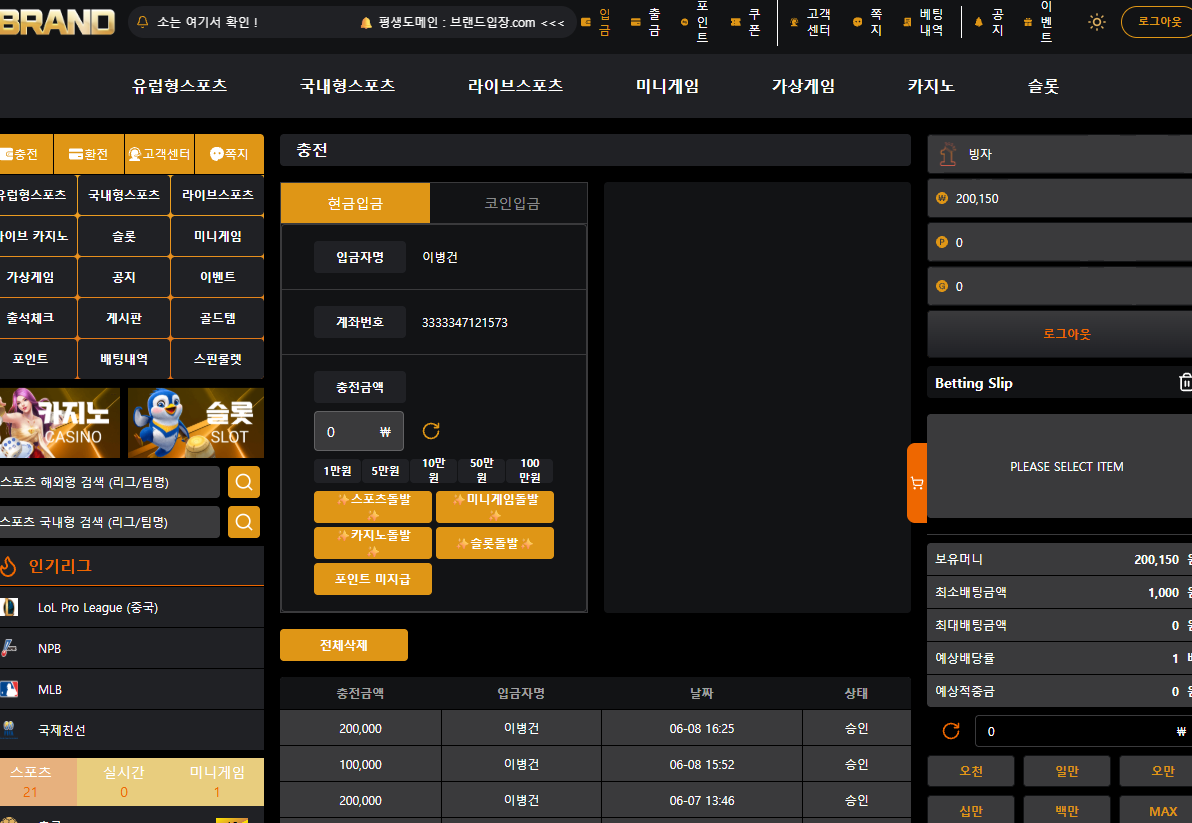Image resolution: width=1192 pixels, height=823 pixels.
Task: Select the 현금입금 tab
Action: click(355, 203)
